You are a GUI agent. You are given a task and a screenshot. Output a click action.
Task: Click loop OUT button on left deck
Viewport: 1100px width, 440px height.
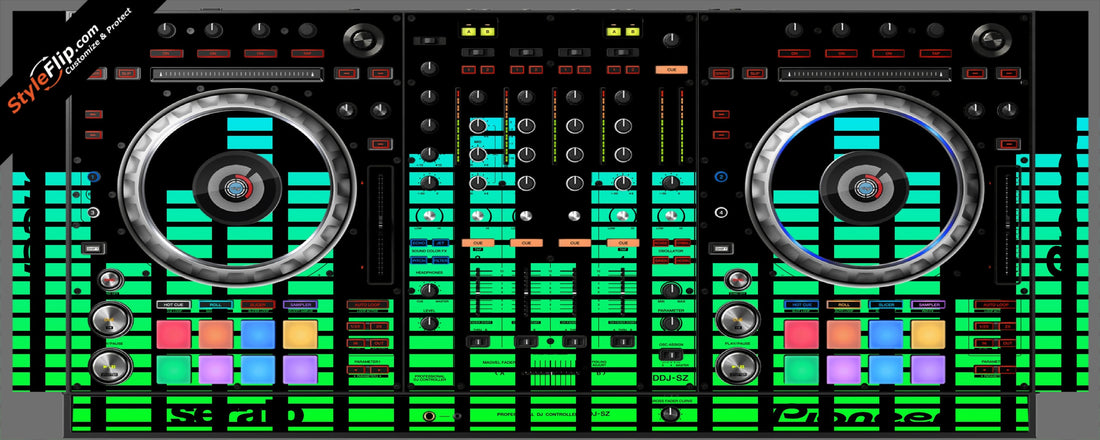[378, 343]
